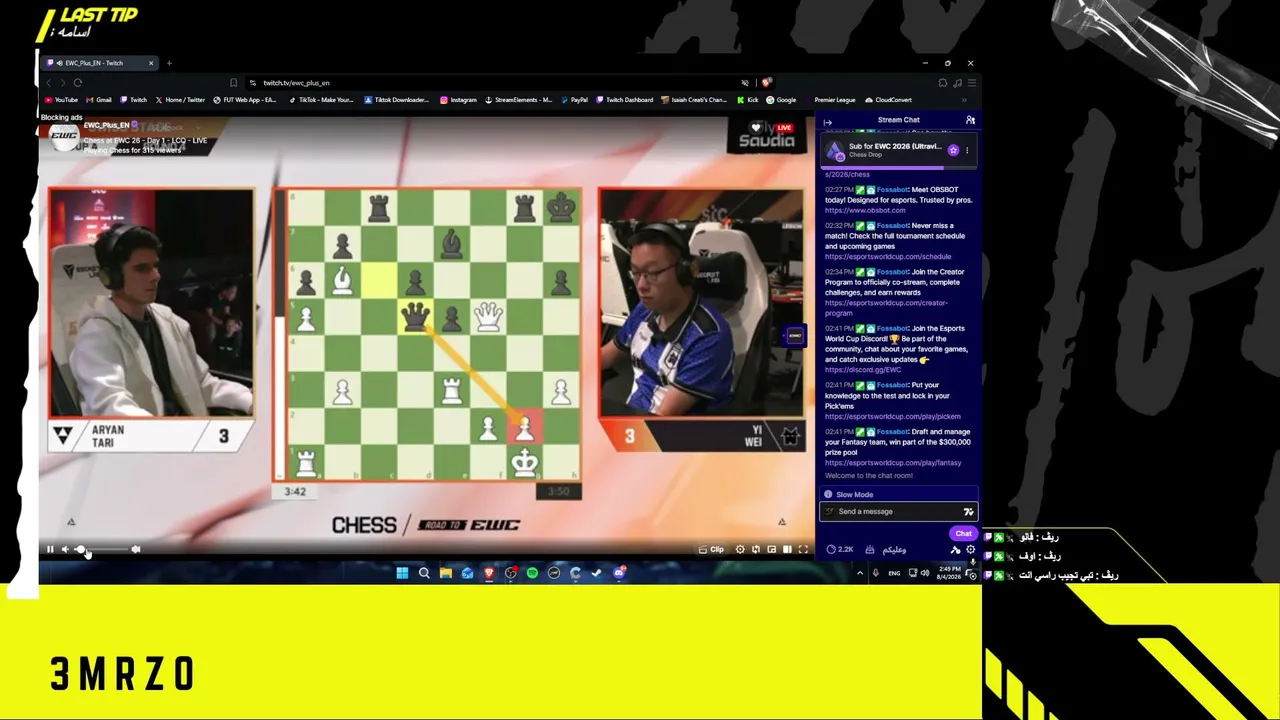Open the obsbot.com link in chat
The width and height of the screenshot is (1280, 720).
tap(865, 210)
